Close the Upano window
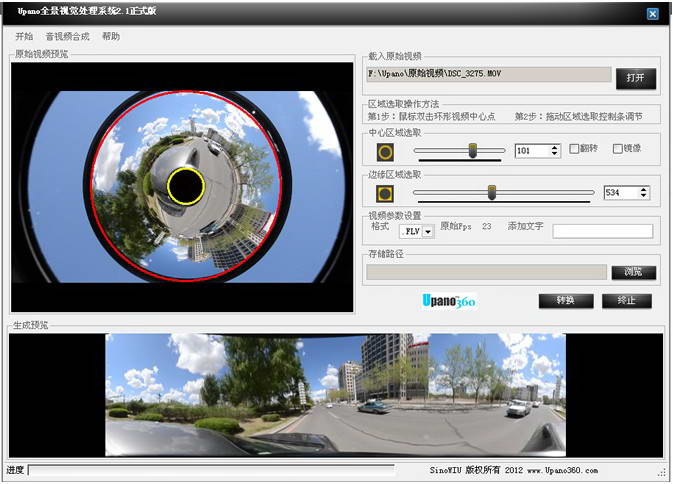This screenshot has width=673, height=484. (x=652, y=14)
